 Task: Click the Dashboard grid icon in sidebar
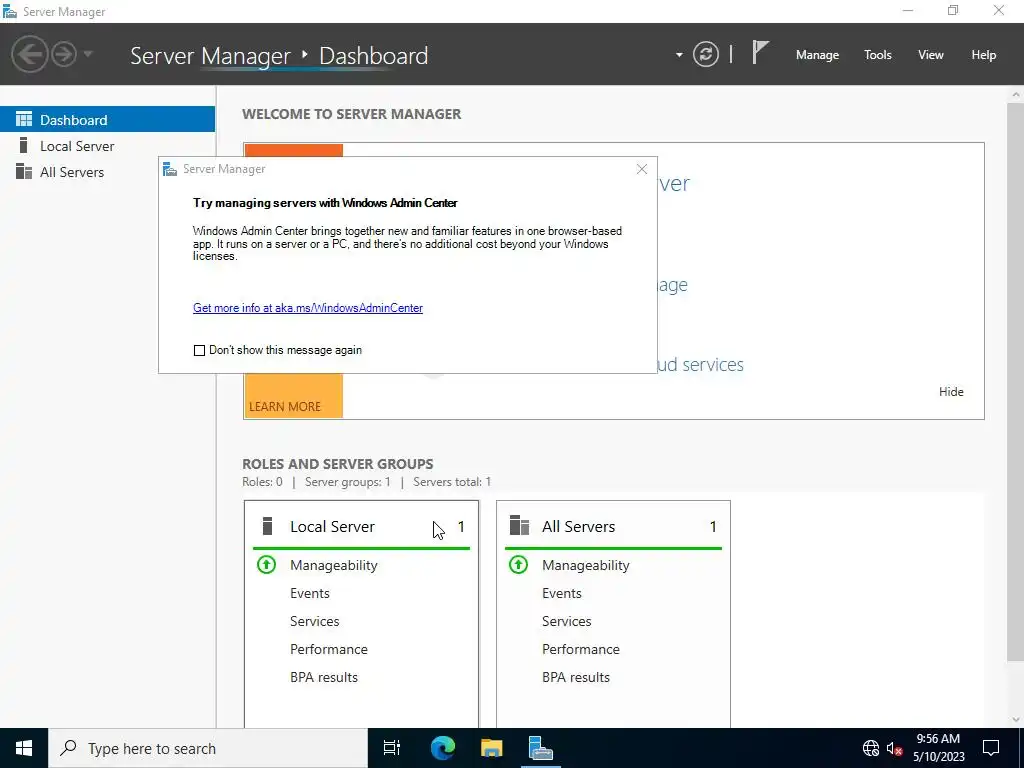(24, 119)
